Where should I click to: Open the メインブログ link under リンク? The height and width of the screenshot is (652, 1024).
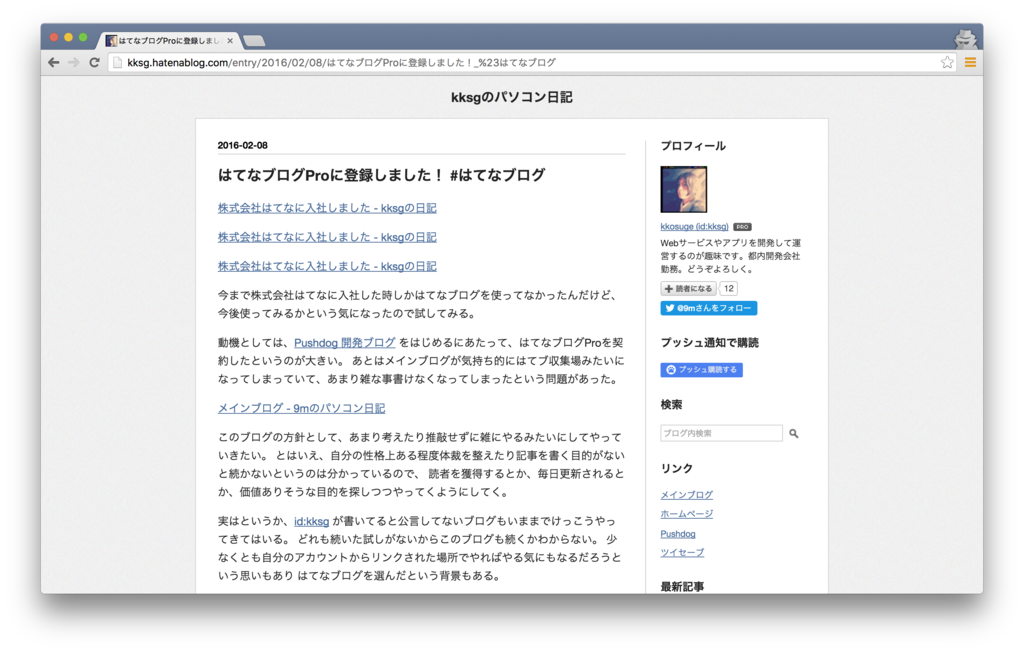(687, 494)
